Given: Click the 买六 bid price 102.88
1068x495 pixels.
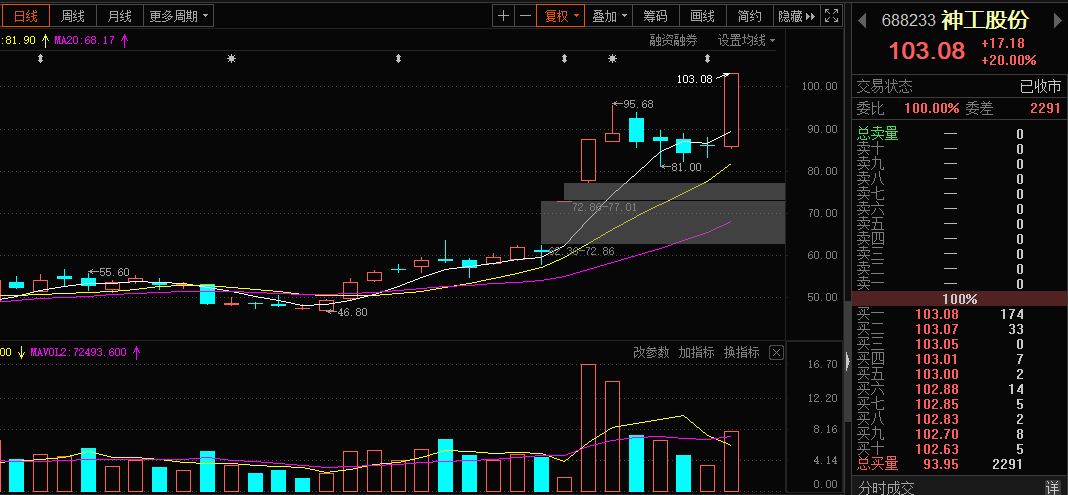Looking at the screenshot, I should [x=937, y=389].
